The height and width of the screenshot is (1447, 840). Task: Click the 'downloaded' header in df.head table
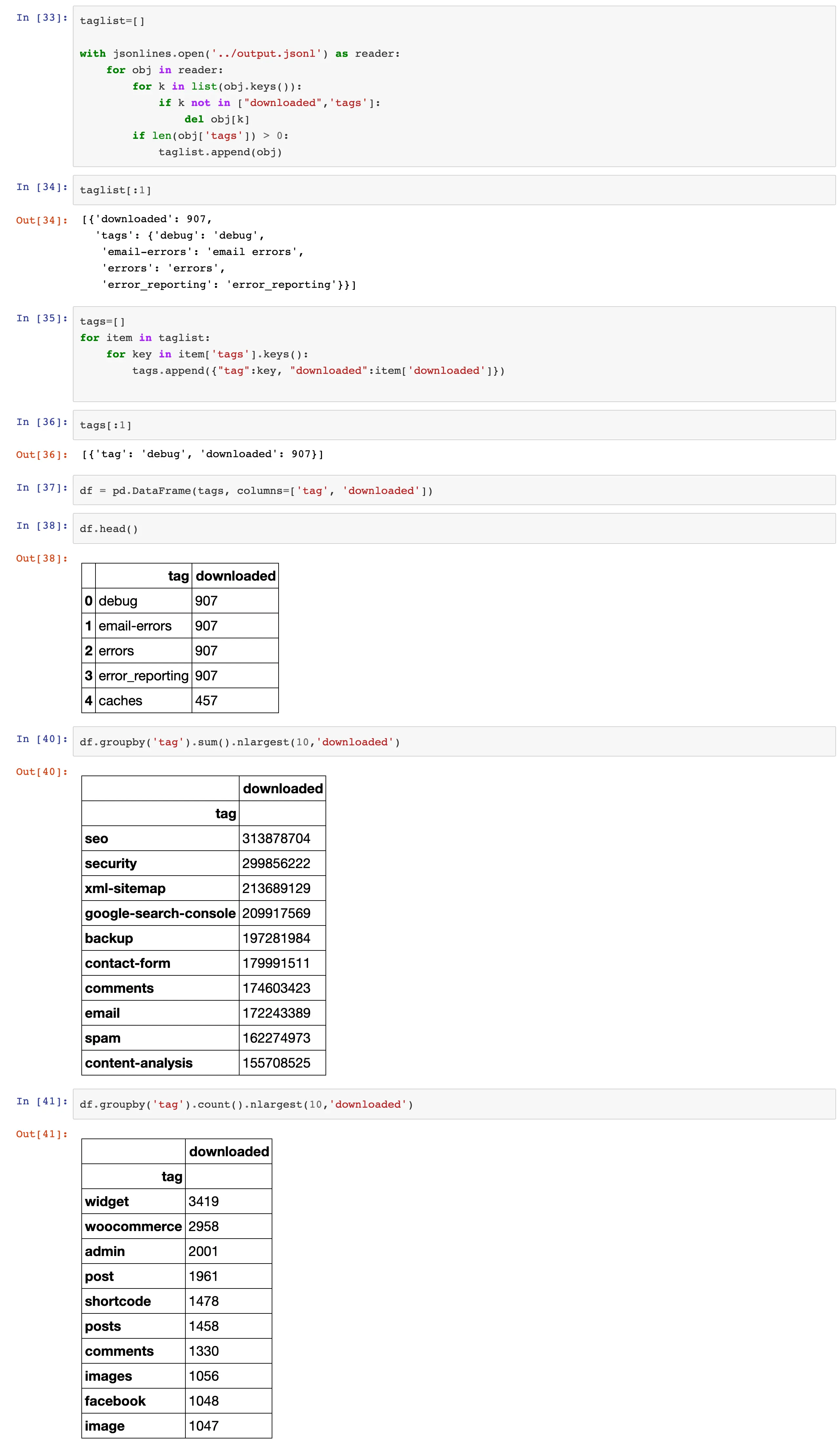235,576
